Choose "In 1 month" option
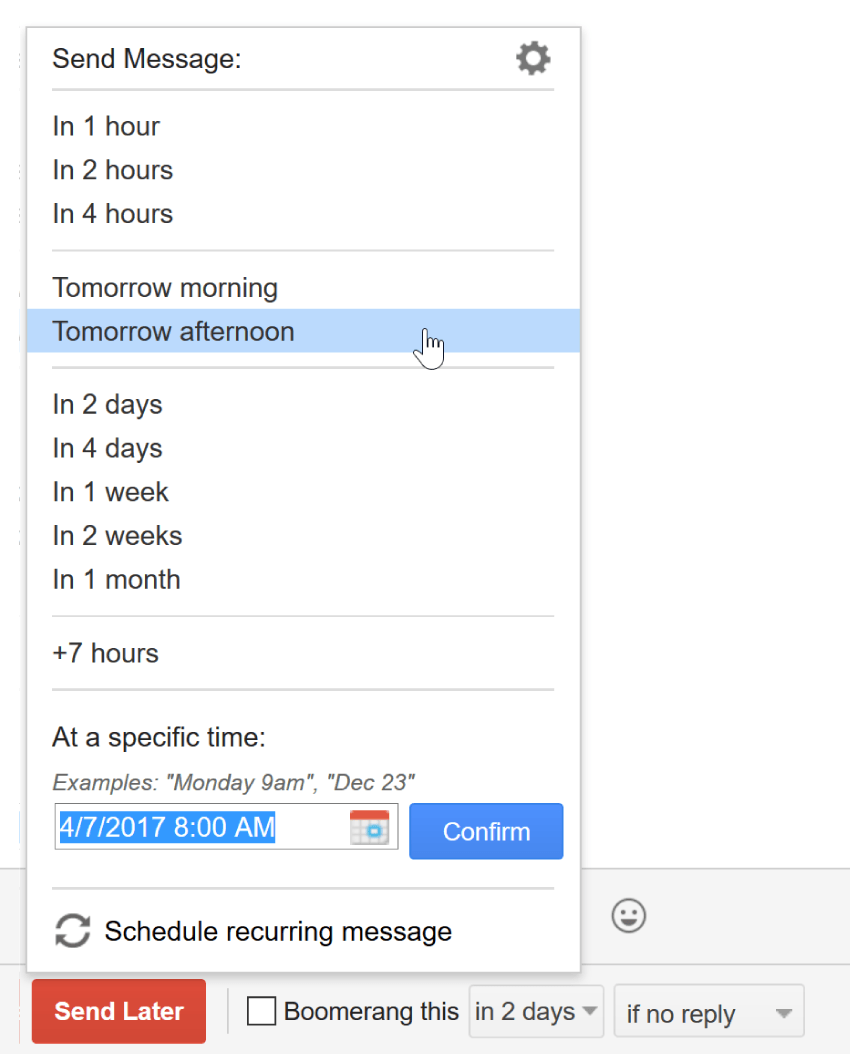 pyautogui.click(x=116, y=580)
